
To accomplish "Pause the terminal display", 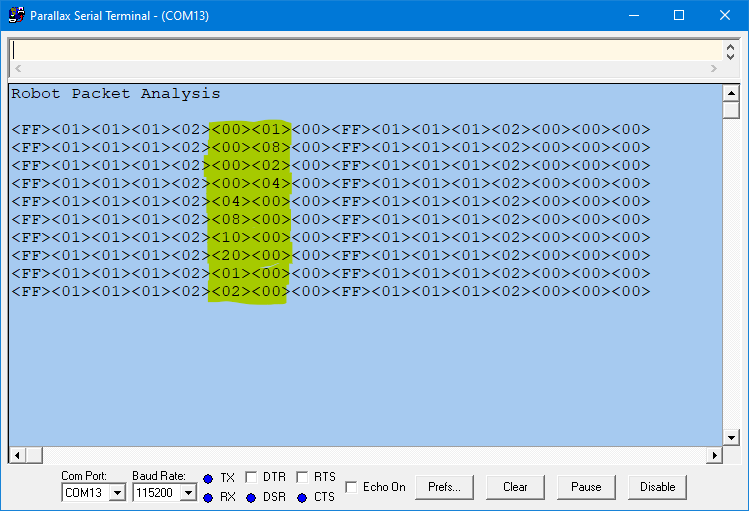I will 586,487.
